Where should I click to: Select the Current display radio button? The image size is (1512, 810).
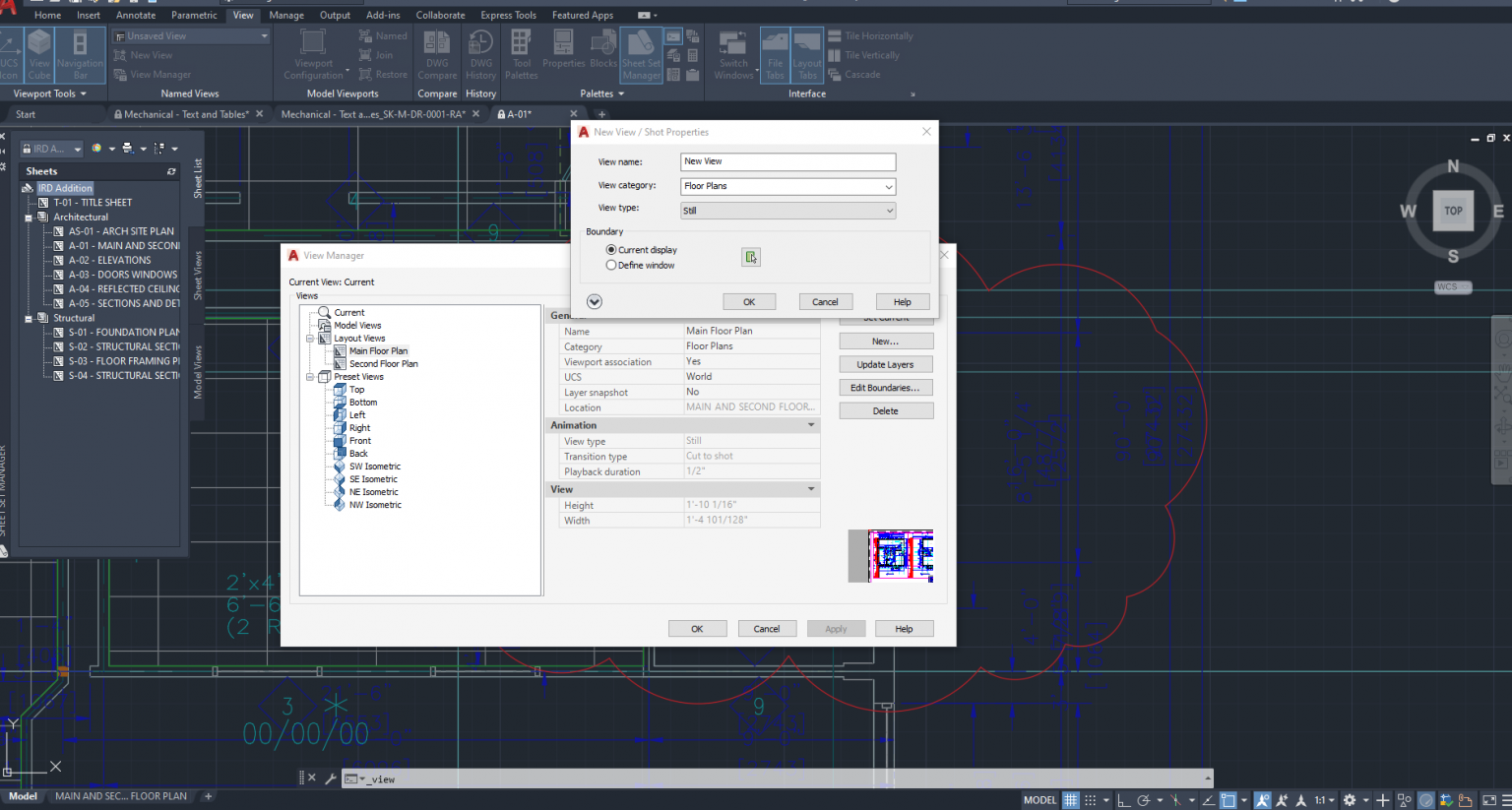[611, 249]
